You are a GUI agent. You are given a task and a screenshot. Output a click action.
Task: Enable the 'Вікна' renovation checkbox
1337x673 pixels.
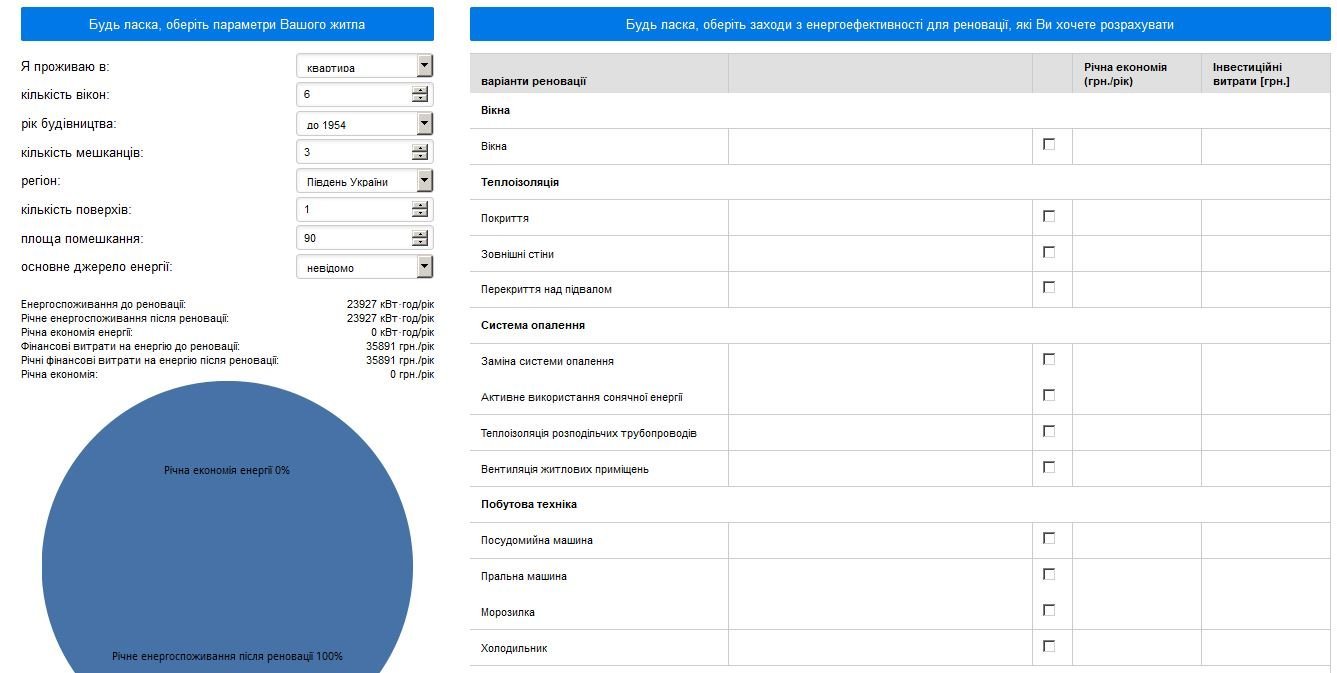pyautogui.click(x=1049, y=144)
